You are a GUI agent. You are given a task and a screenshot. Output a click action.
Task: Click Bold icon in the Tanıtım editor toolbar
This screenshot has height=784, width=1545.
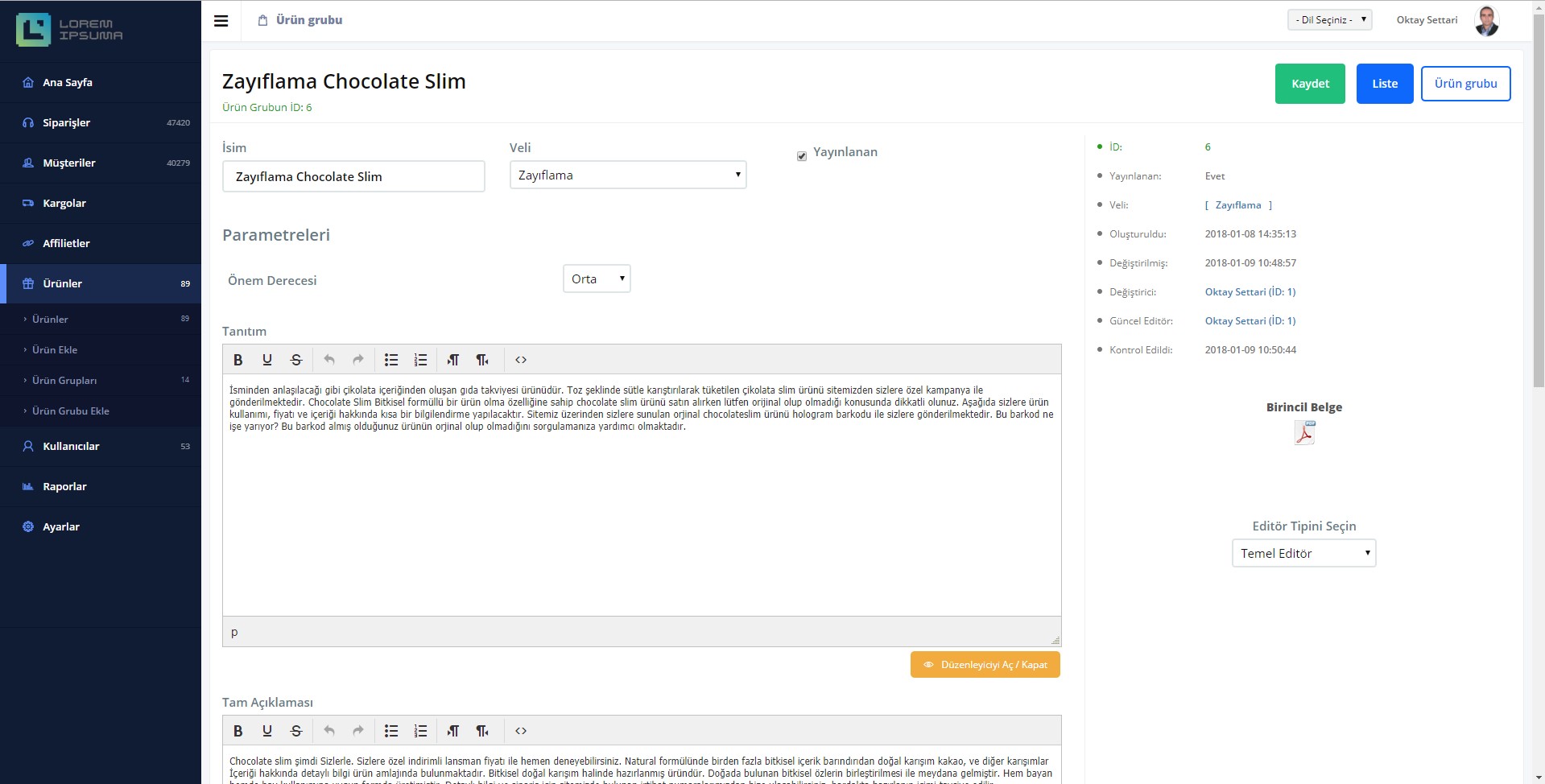pos(238,360)
